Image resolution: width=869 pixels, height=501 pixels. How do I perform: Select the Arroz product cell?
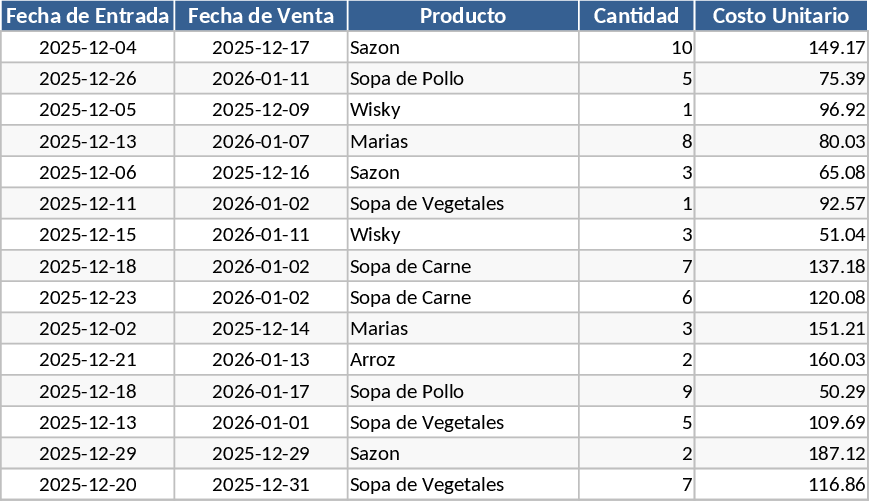tap(463, 360)
